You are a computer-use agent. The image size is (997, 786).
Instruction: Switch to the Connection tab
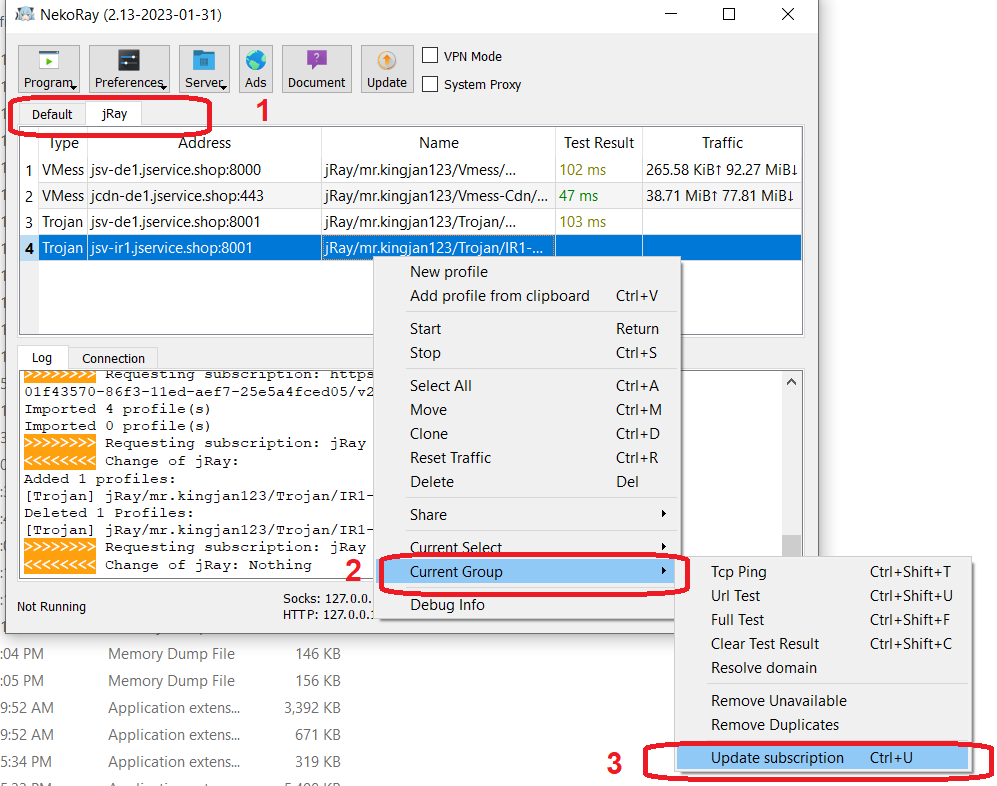(113, 358)
